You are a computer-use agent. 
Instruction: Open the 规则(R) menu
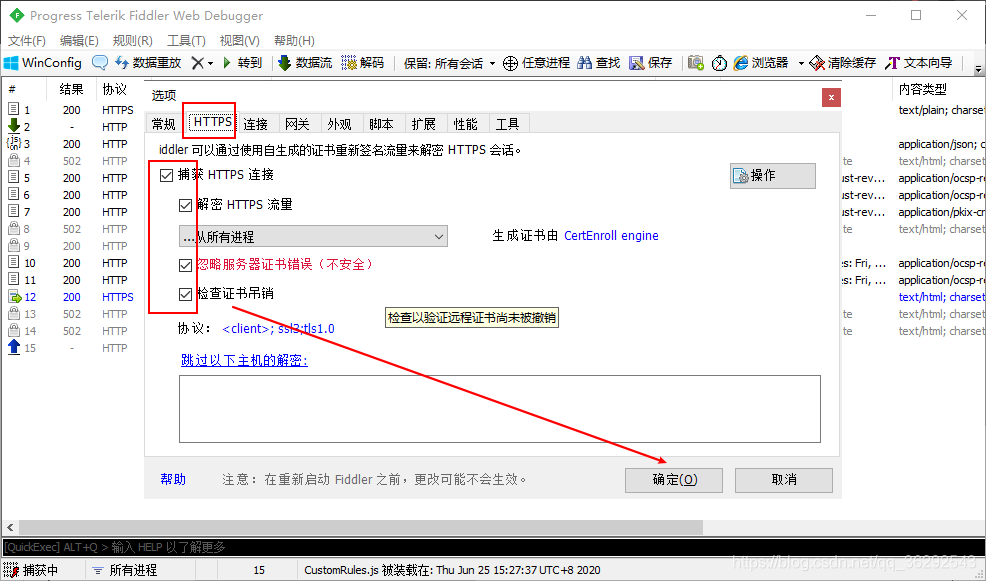[x=132, y=40]
